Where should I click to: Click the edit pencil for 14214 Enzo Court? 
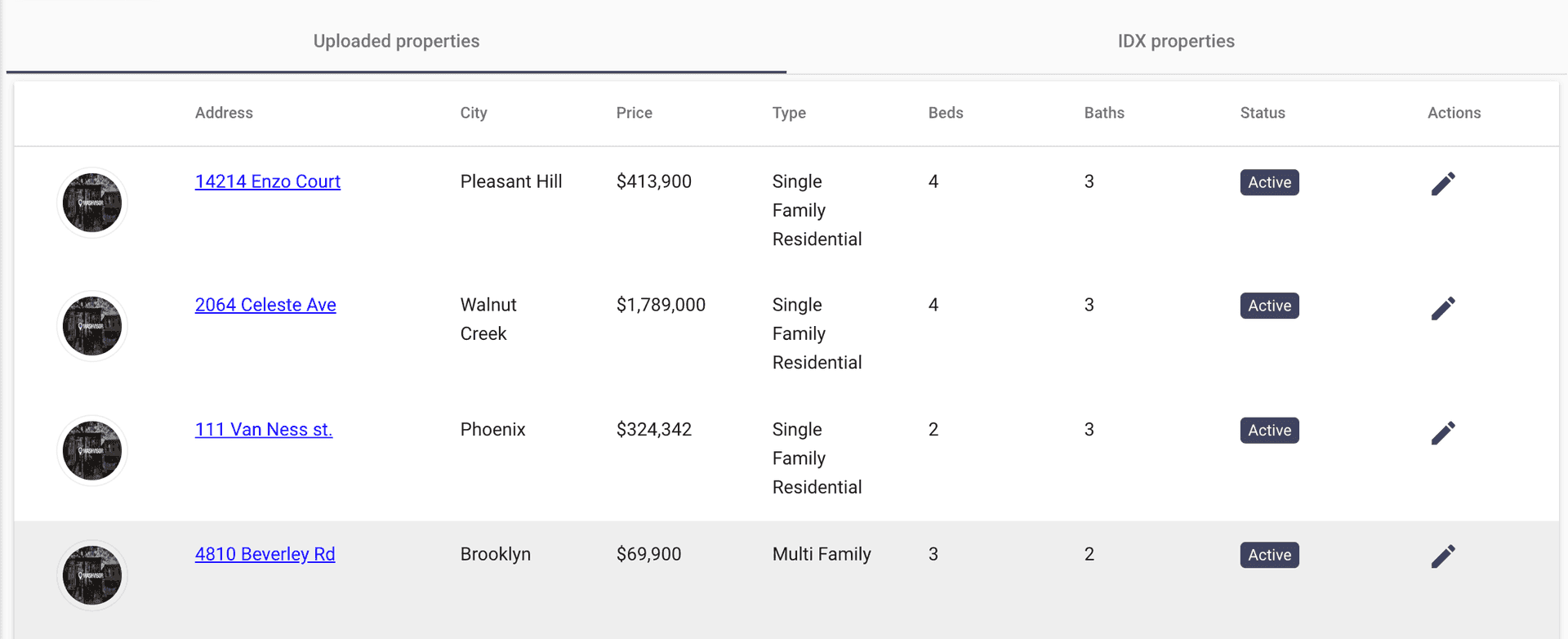pyautogui.click(x=1443, y=184)
